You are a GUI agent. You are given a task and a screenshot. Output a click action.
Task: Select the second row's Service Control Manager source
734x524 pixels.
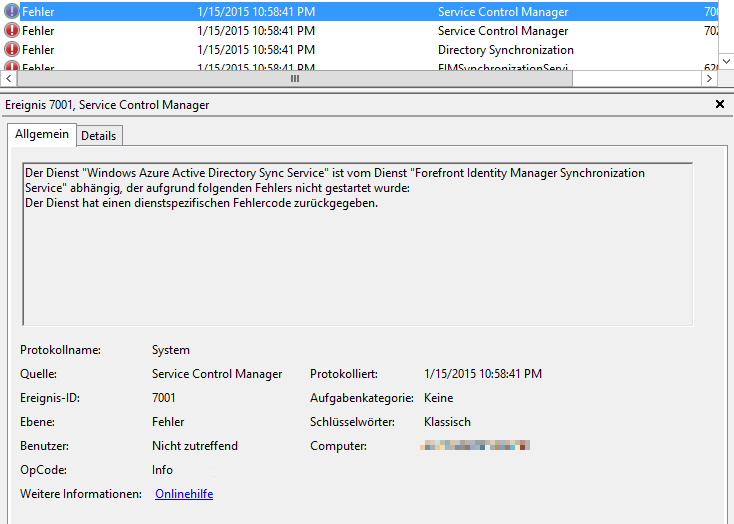[503, 31]
